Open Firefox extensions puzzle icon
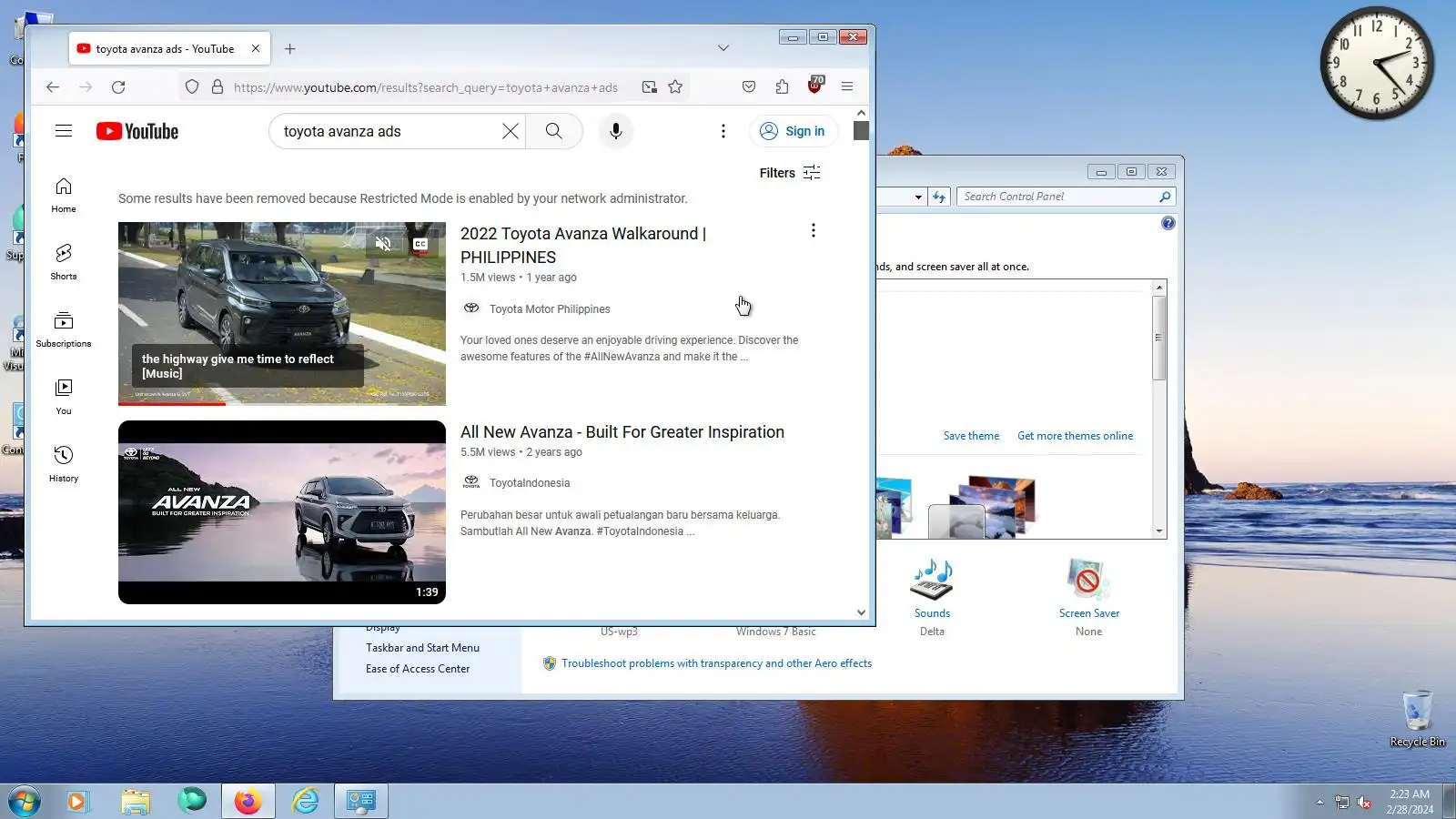 coord(783,87)
